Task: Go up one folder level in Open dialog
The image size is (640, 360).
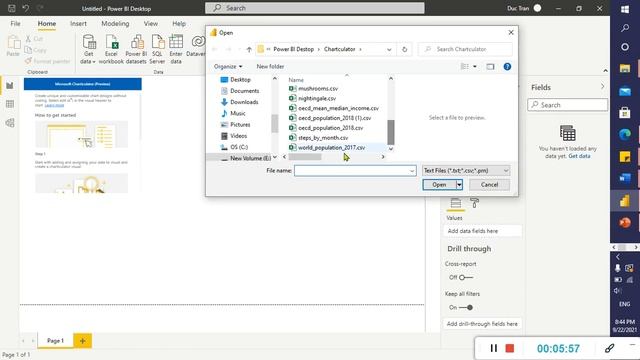Action: pos(249,49)
